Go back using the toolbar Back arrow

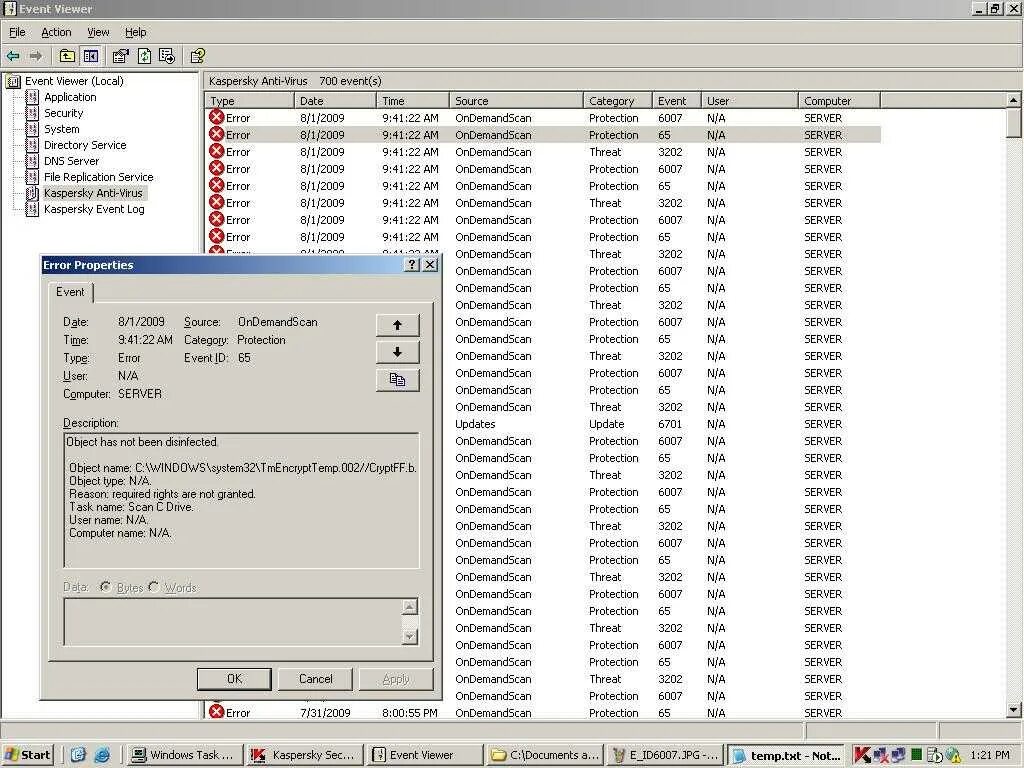click(13, 56)
